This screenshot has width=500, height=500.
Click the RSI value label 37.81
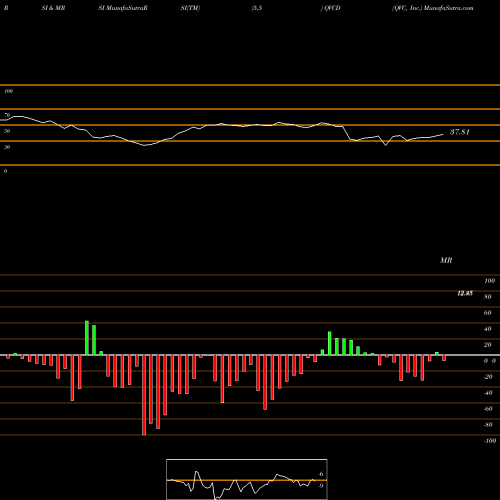point(460,132)
